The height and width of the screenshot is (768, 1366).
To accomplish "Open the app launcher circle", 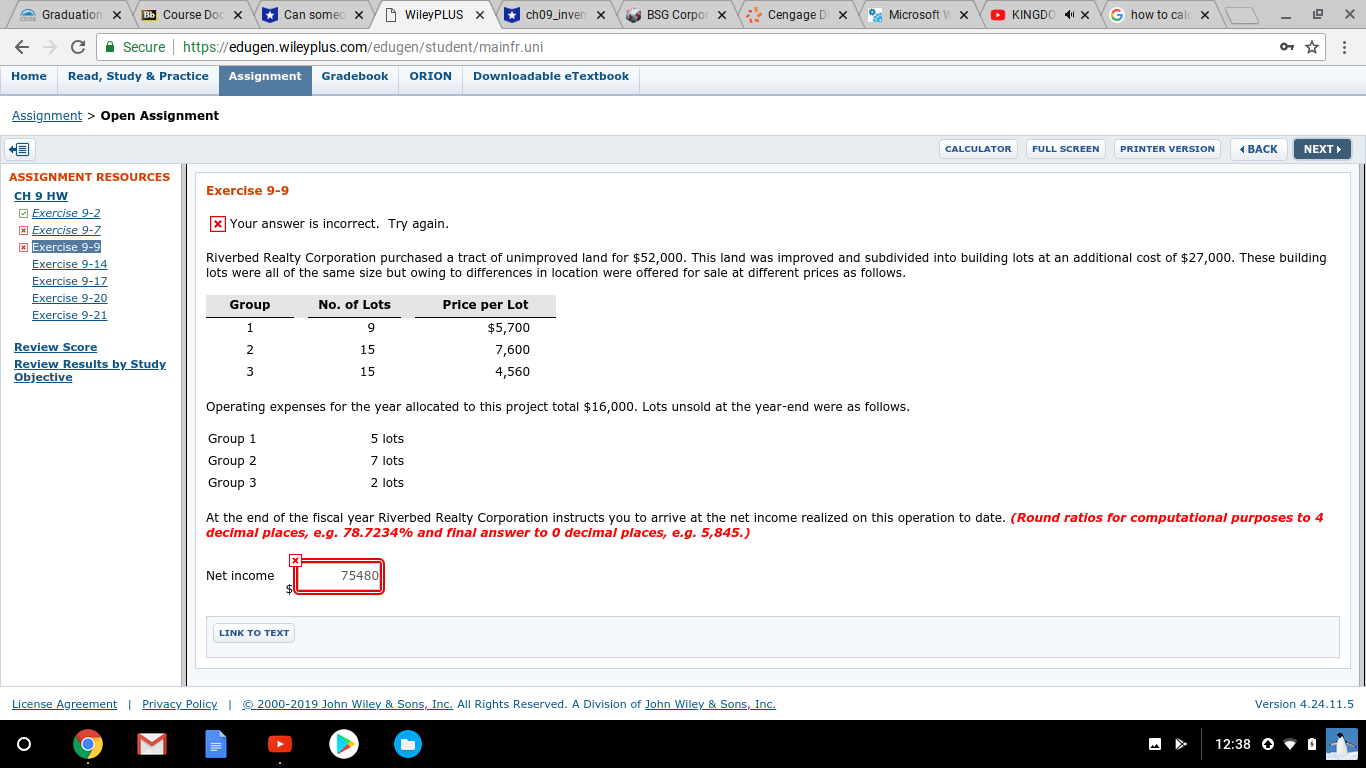I will (22, 744).
